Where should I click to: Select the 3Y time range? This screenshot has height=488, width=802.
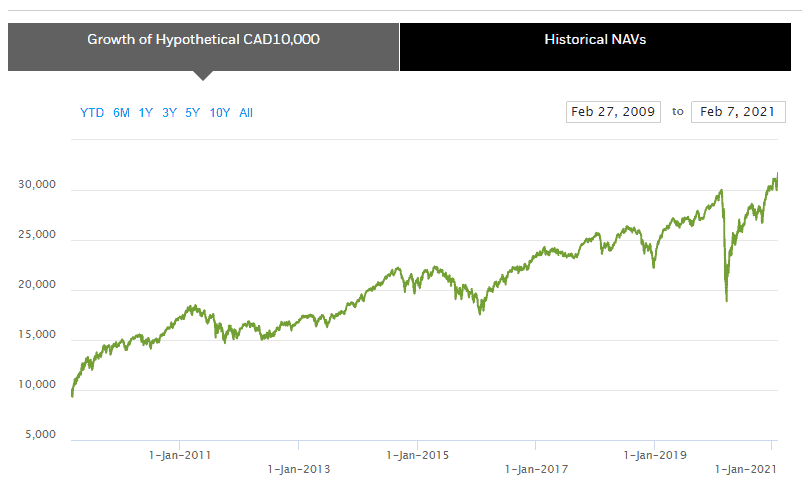tap(169, 113)
